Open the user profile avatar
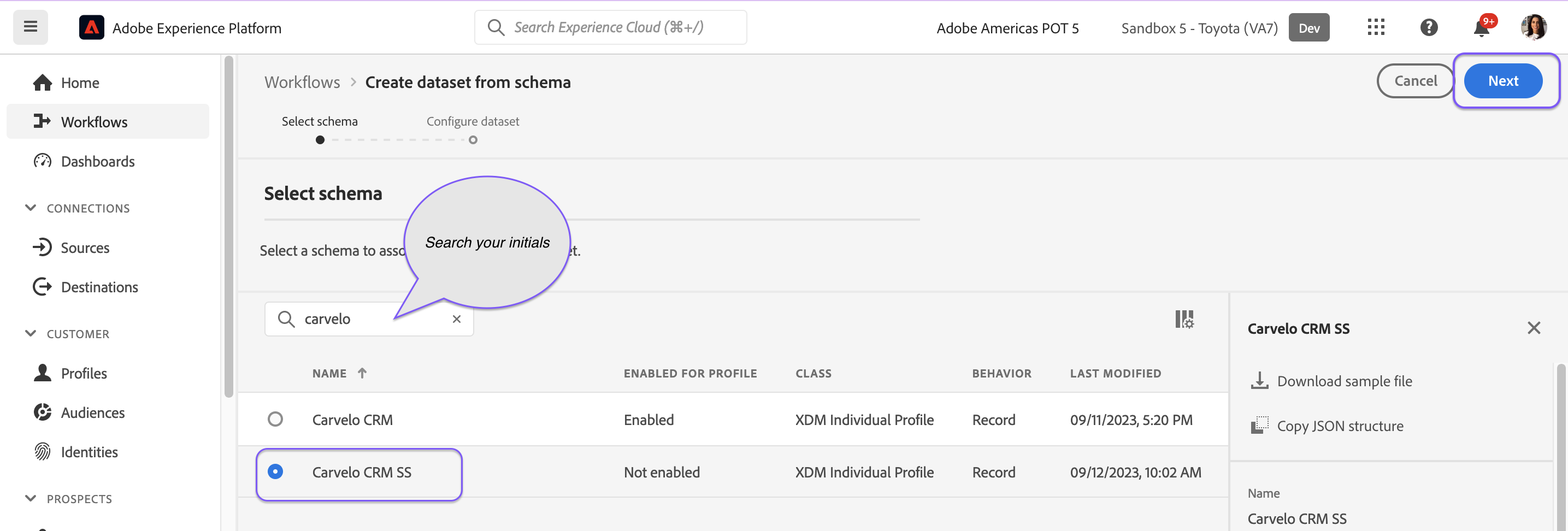1568x531 pixels. 1533,27
